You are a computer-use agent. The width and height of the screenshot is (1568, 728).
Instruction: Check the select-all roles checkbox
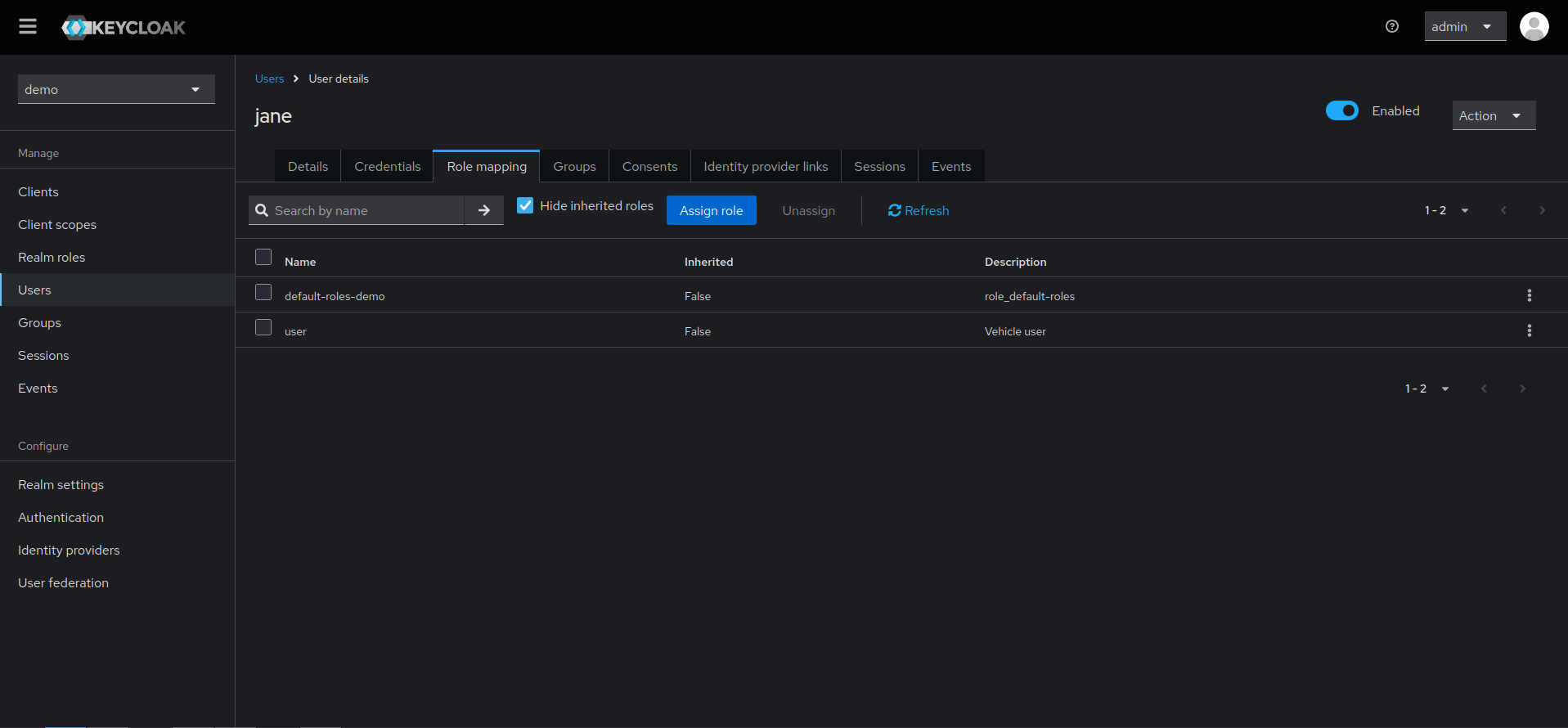[x=263, y=257]
